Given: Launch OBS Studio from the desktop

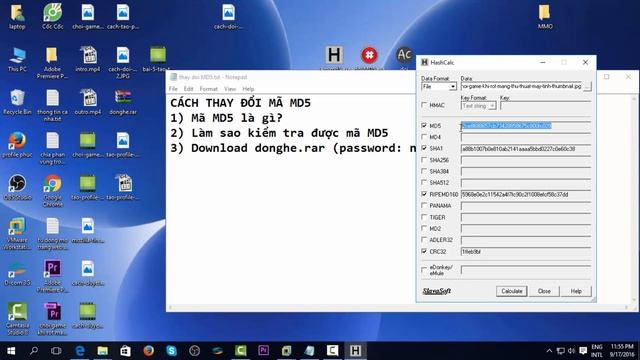Looking at the screenshot, I should [17, 187].
